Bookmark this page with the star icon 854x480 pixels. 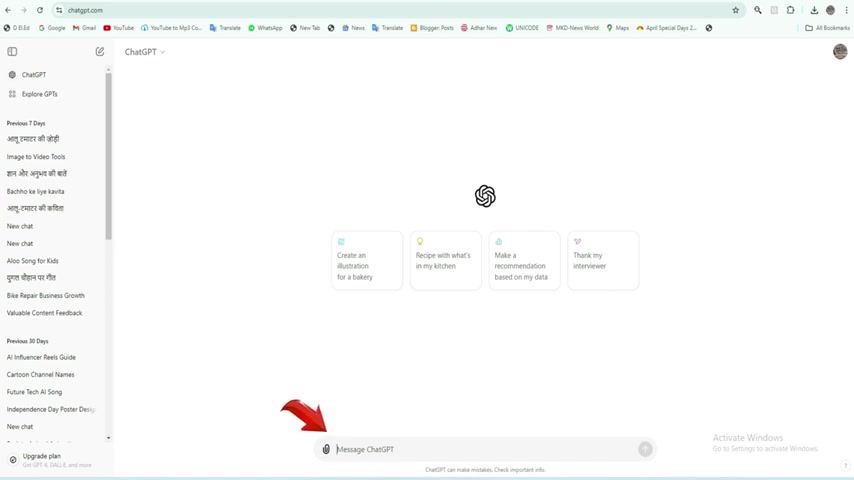[735, 10]
